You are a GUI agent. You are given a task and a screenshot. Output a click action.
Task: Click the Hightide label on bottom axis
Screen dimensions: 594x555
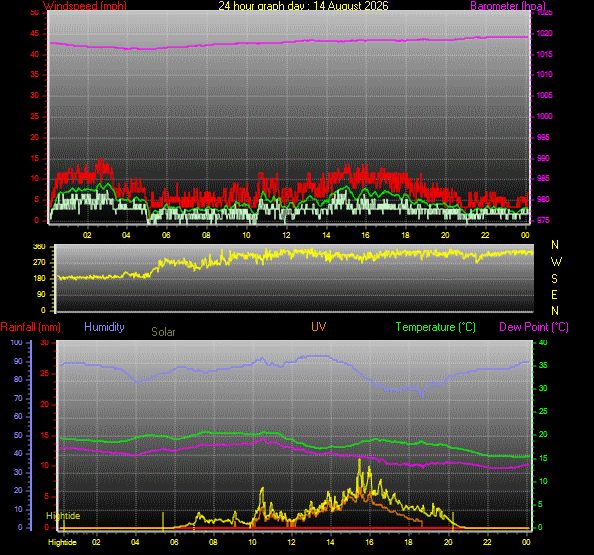tap(63, 542)
